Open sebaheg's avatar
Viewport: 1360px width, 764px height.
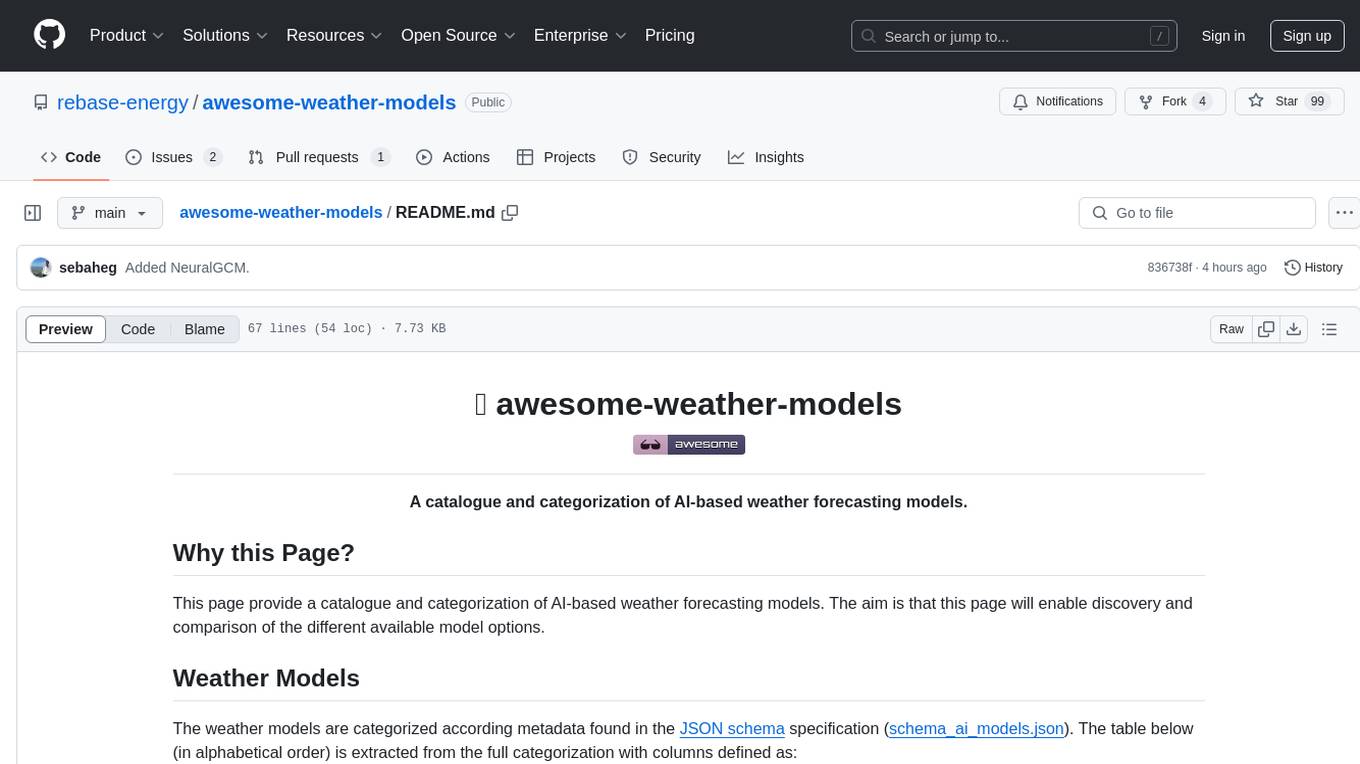(41, 267)
